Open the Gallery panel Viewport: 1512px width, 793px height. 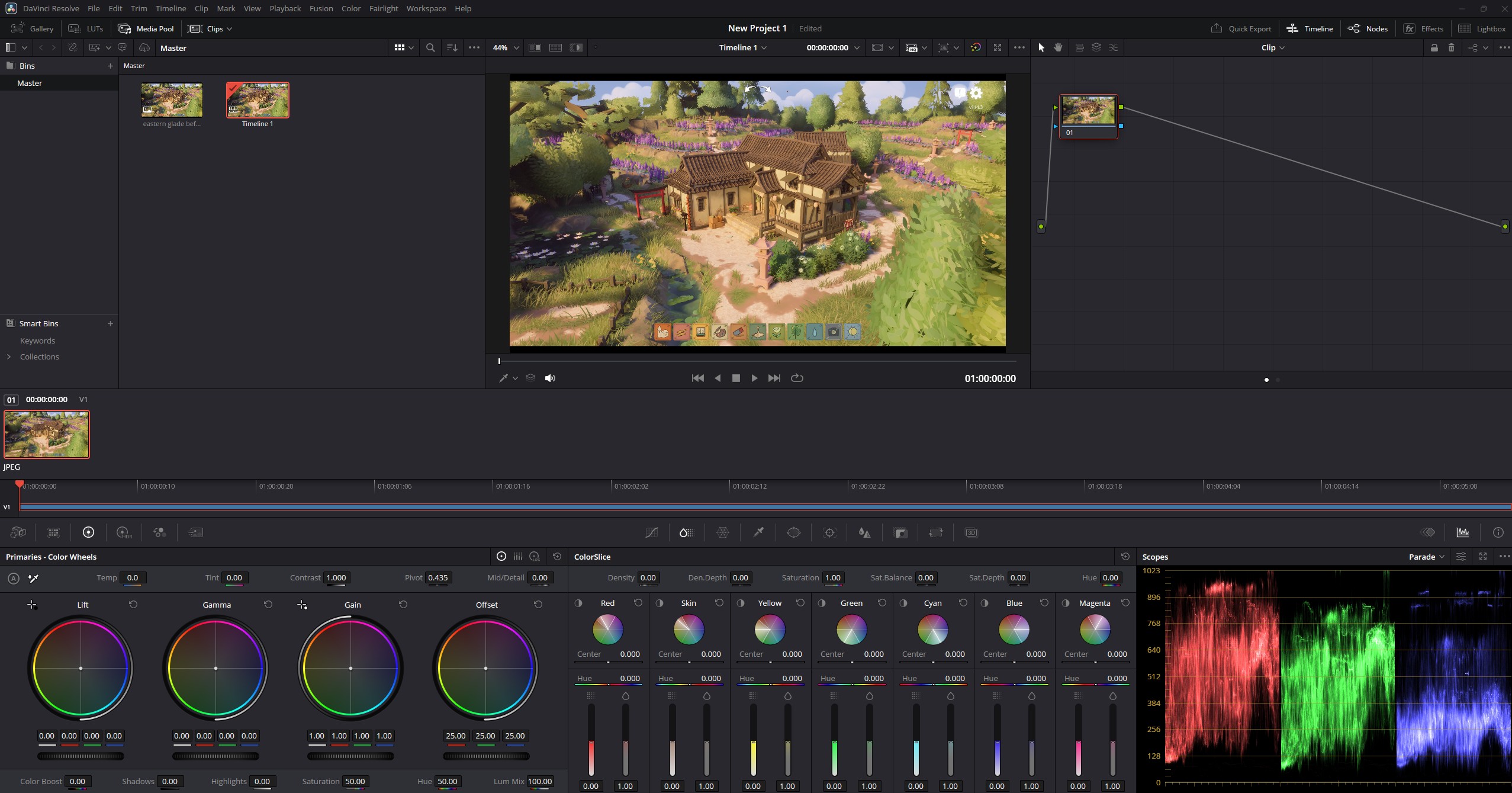33,28
